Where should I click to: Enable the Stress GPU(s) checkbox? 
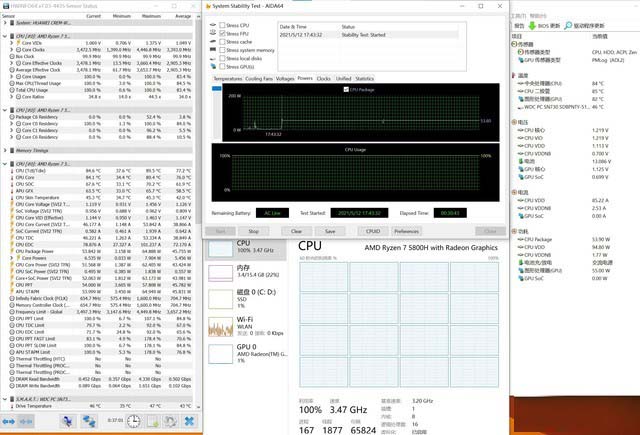point(222,67)
